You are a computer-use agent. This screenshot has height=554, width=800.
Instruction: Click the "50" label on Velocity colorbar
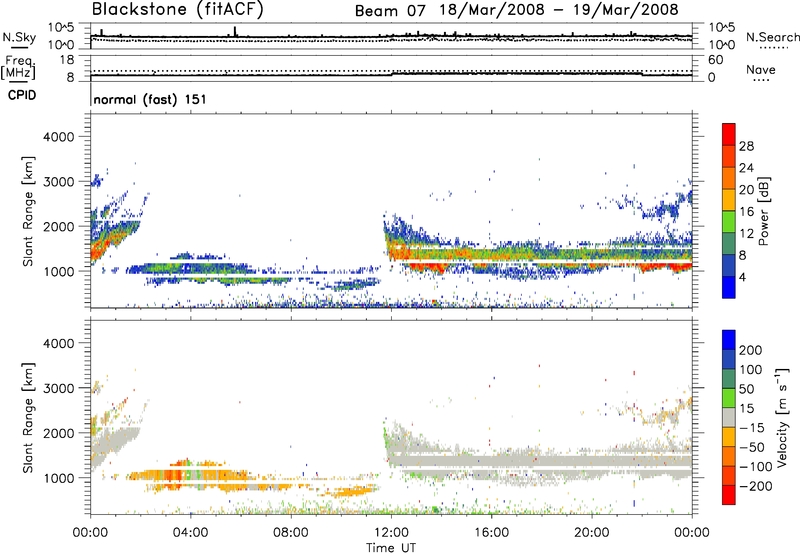(746, 389)
